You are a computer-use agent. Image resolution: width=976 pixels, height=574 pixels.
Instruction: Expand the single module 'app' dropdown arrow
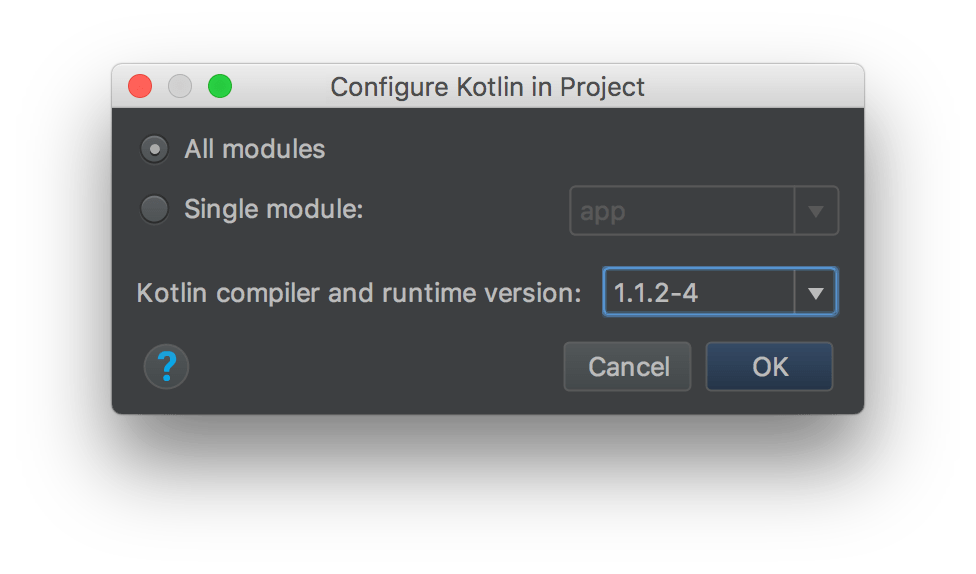pyautogui.click(x=815, y=211)
